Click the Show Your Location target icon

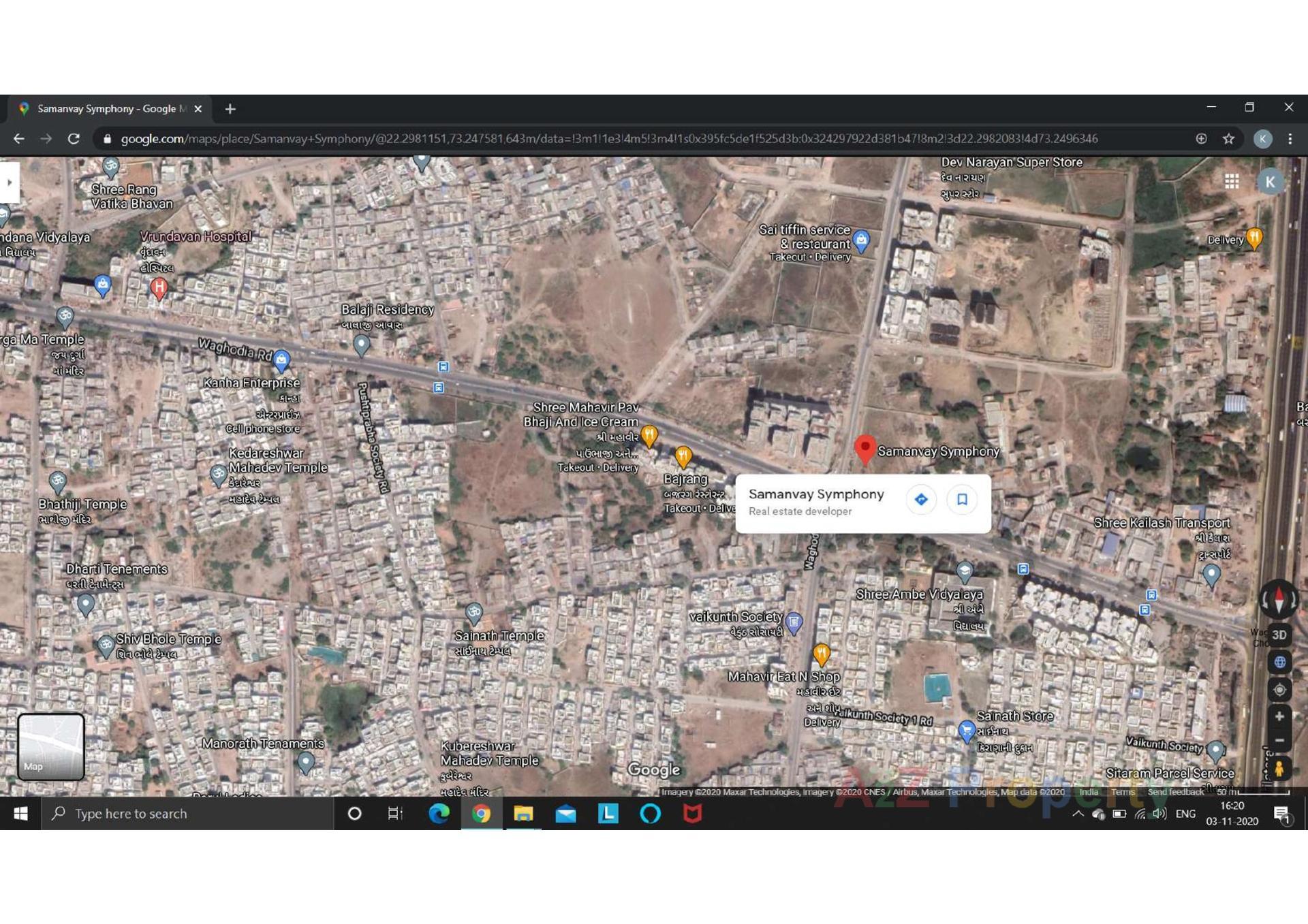1279,689
